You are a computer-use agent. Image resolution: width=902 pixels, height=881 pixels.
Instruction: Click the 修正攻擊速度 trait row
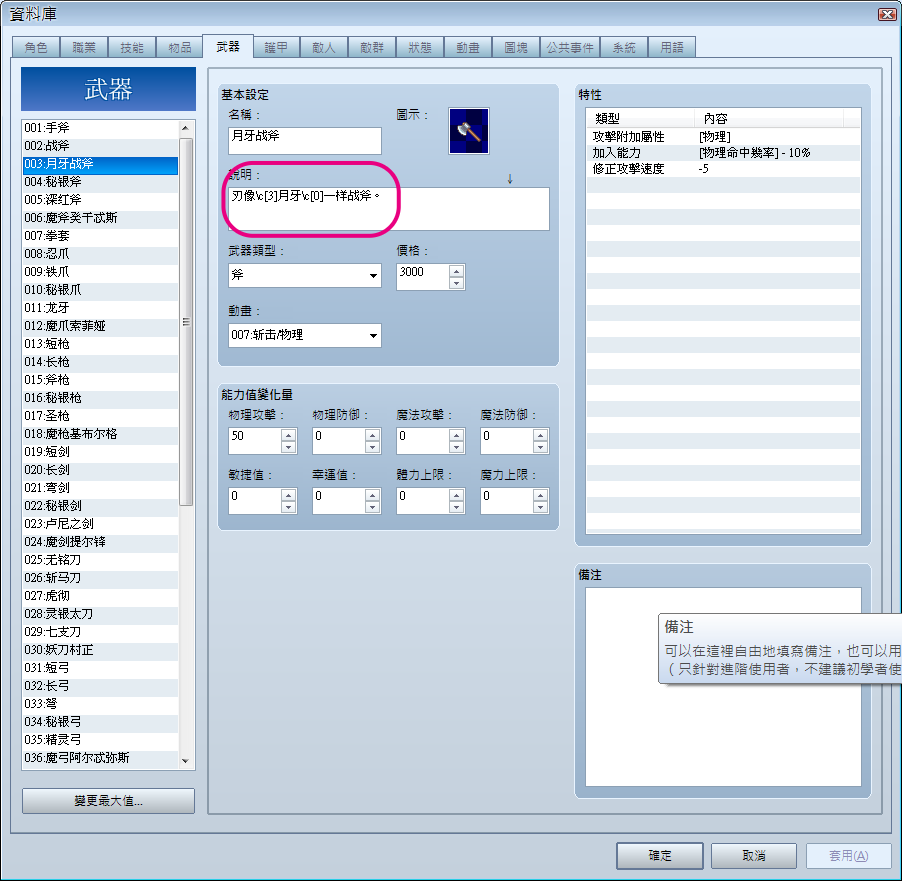point(723,169)
